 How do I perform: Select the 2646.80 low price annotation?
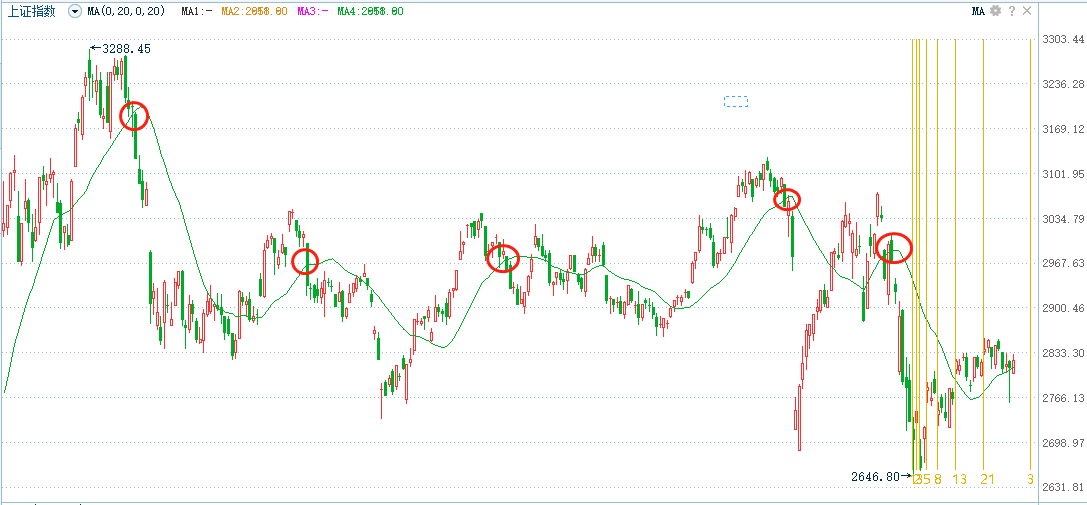click(x=880, y=477)
